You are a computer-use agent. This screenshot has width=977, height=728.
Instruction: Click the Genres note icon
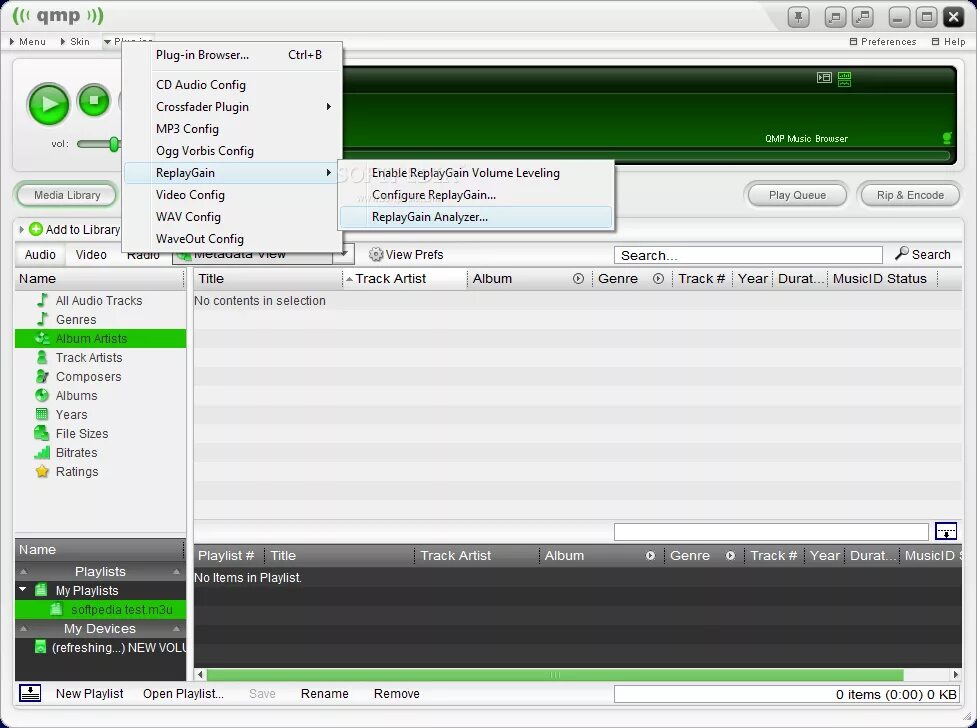(x=42, y=319)
